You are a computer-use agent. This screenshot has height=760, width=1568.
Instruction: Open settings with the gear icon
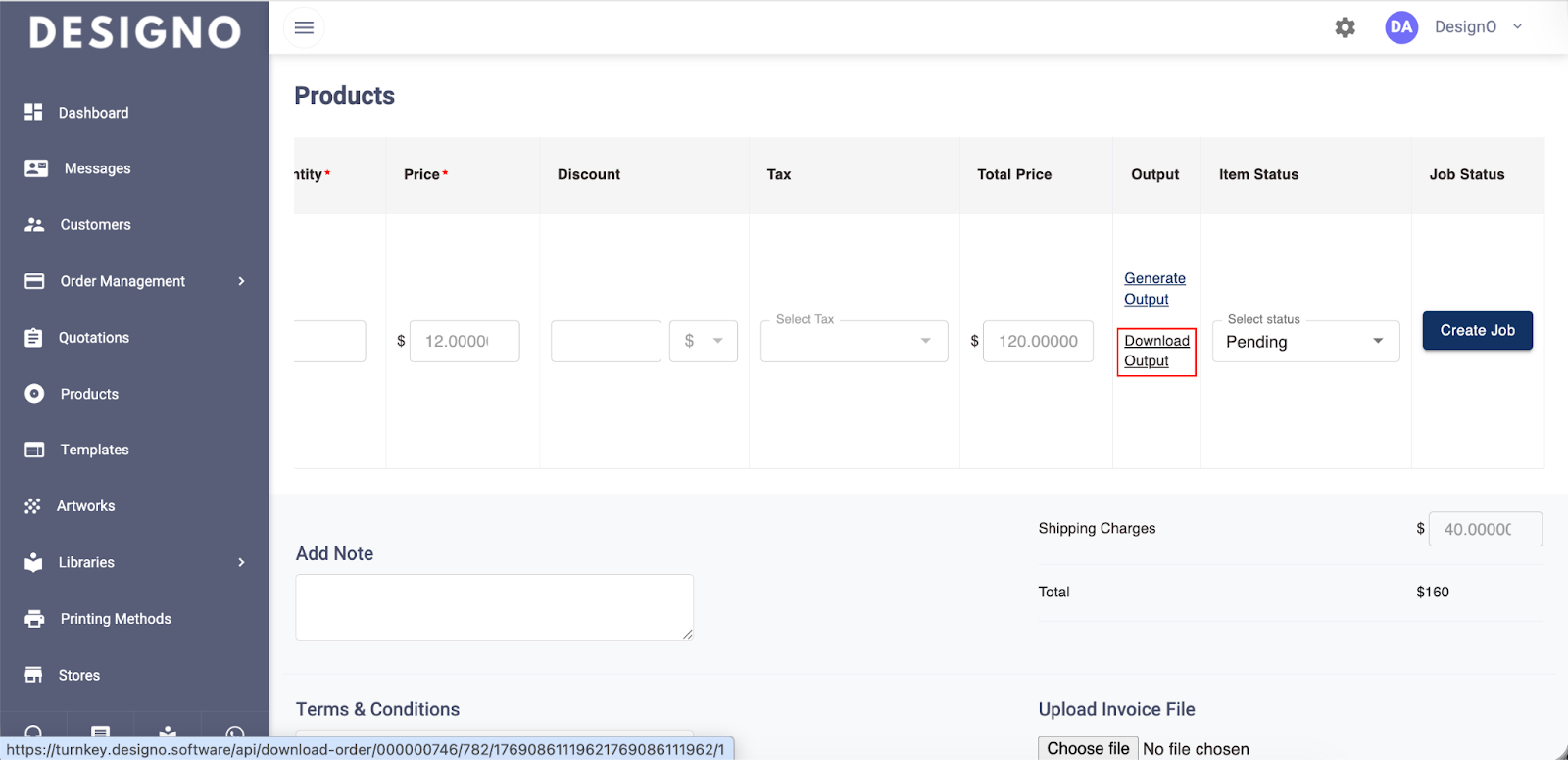pyautogui.click(x=1345, y=27)
